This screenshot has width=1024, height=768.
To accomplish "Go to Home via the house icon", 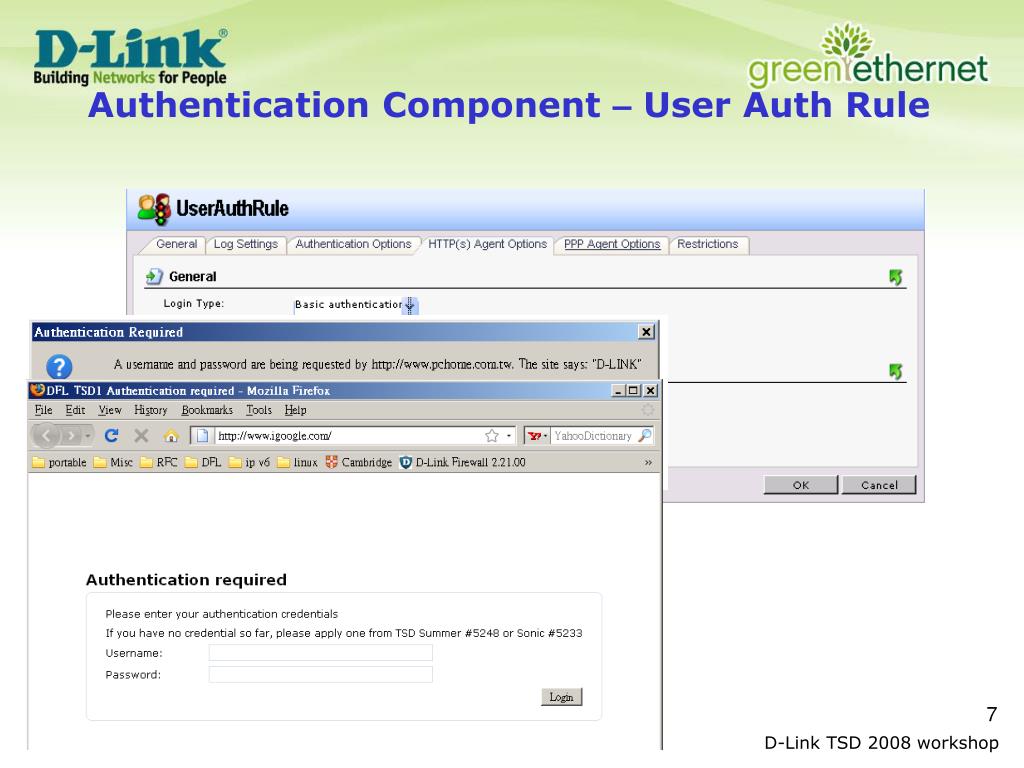I will [x=171, y=436].
